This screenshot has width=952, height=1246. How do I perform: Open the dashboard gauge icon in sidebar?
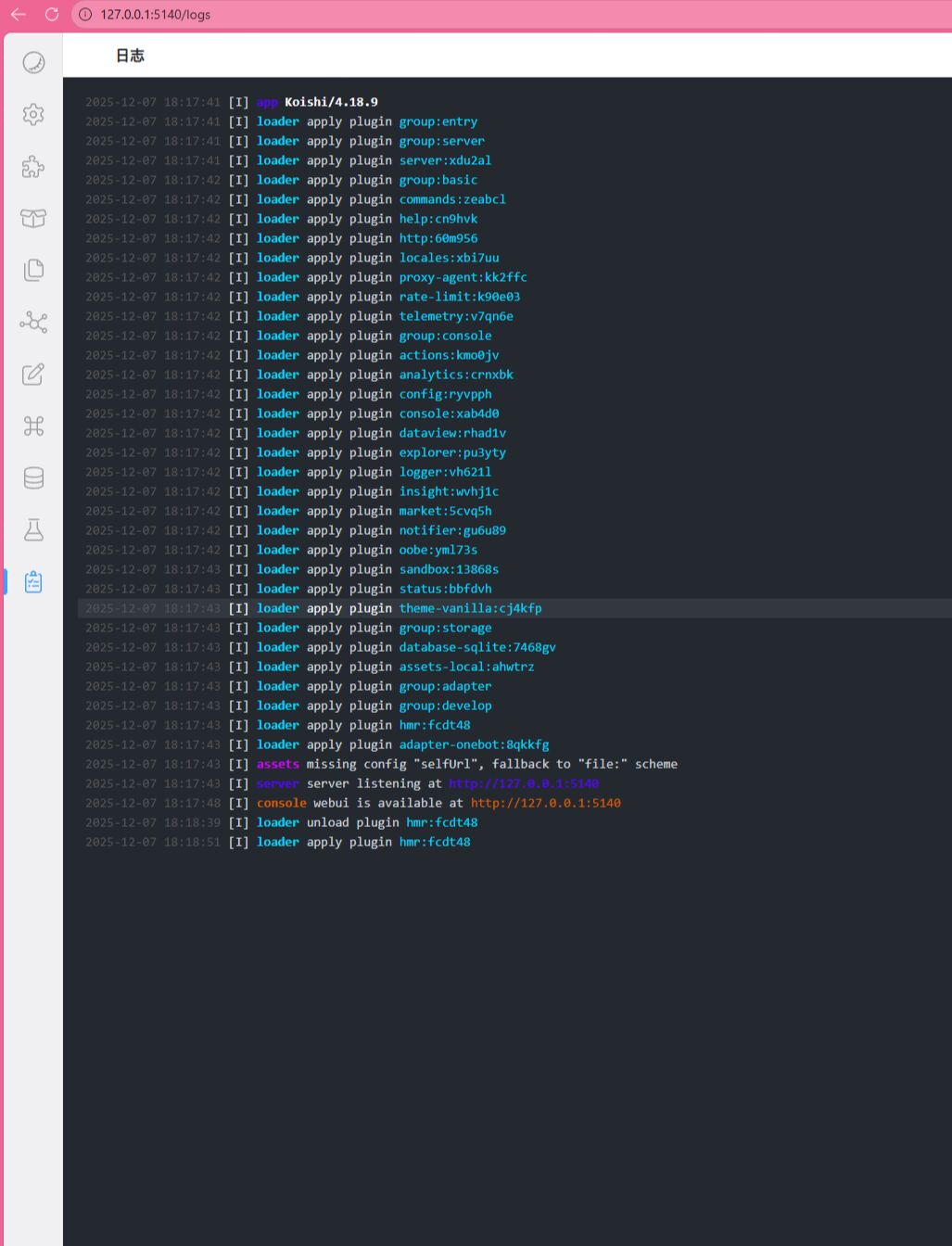click(x=33, y=62)
